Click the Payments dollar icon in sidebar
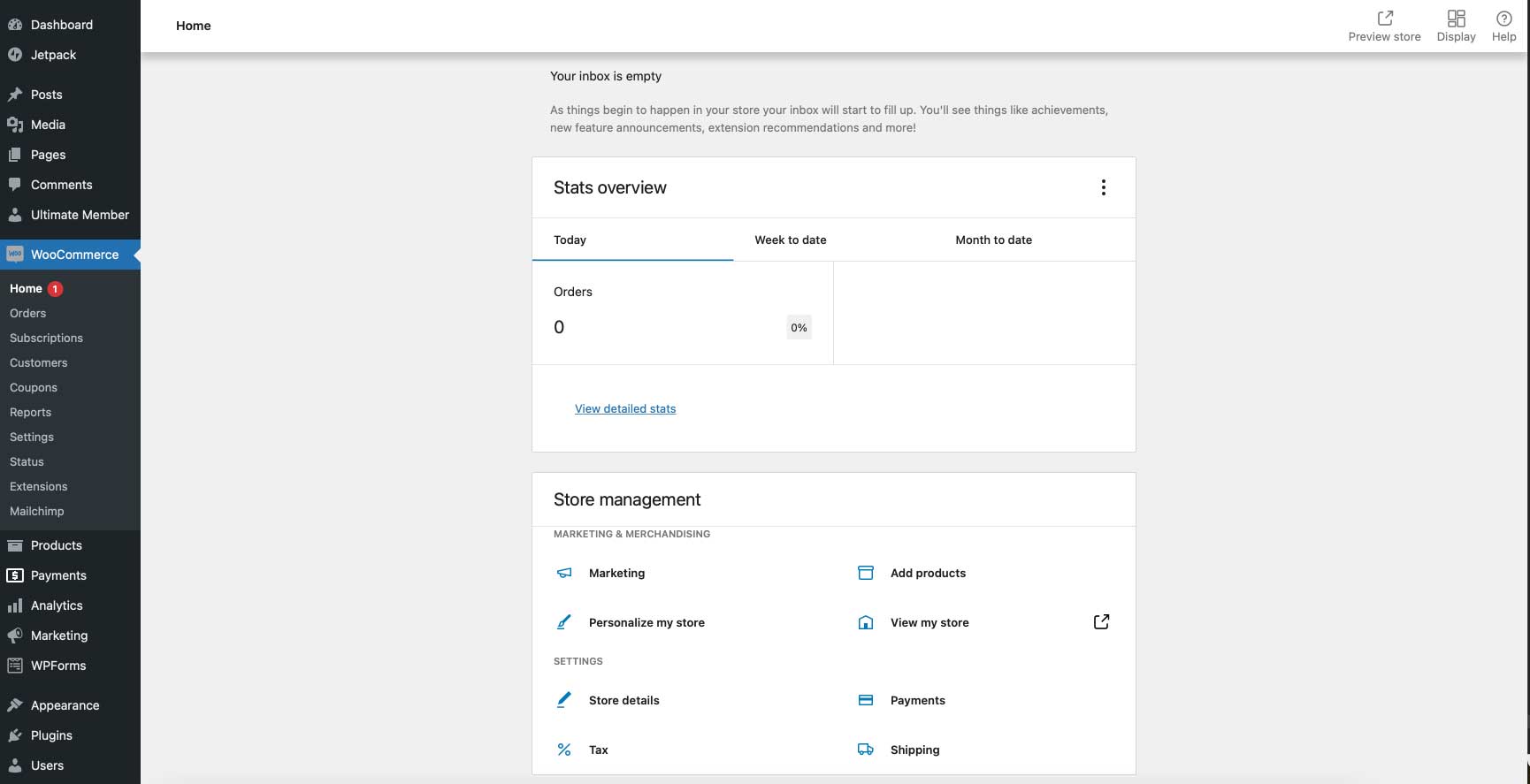This screenshot has width=1530, height=784. 15,575
